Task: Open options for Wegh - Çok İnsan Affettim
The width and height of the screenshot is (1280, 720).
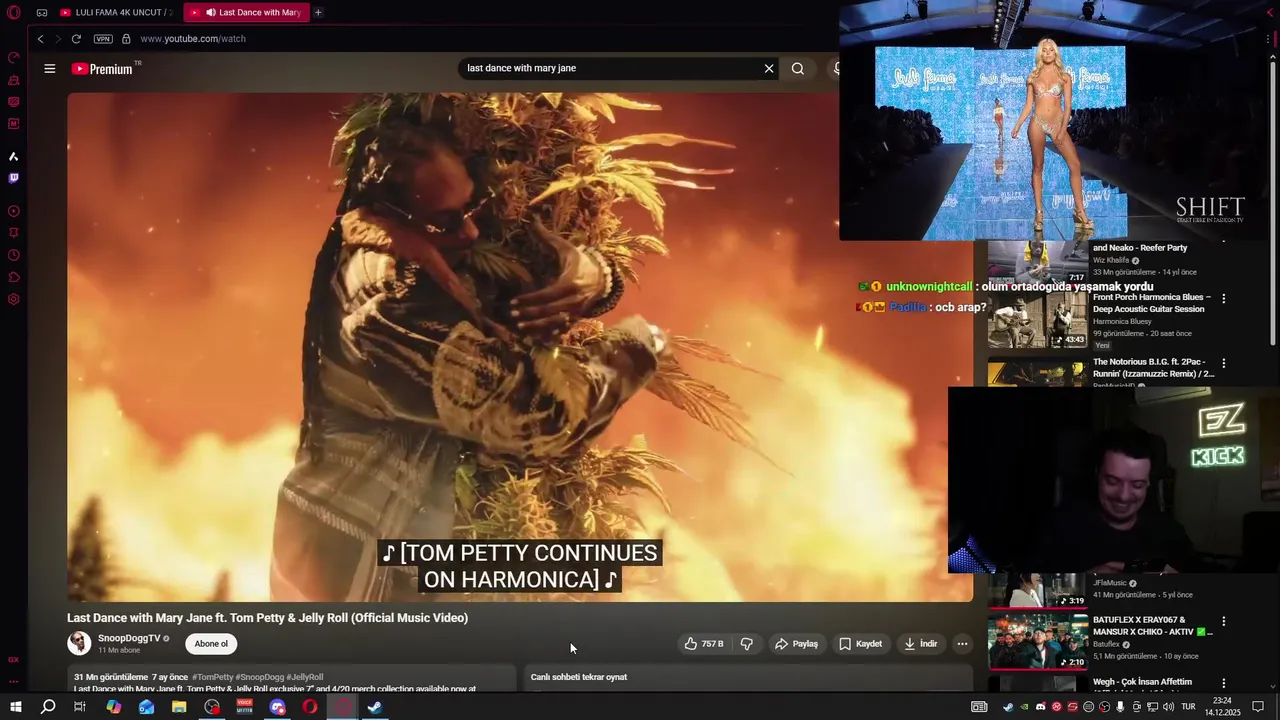Action: [x=1223, y=683]
